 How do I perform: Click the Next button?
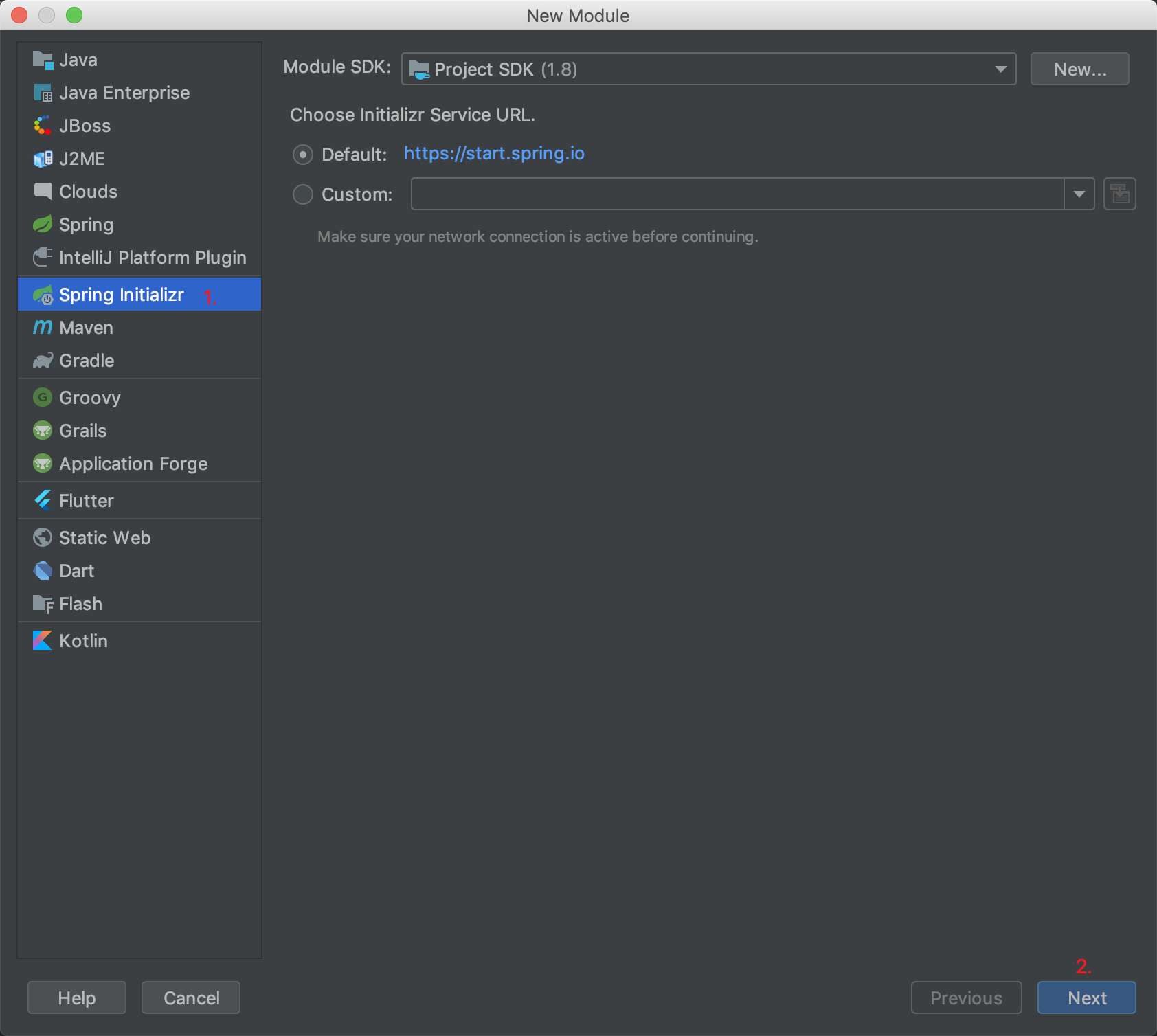pos(1086,998)
